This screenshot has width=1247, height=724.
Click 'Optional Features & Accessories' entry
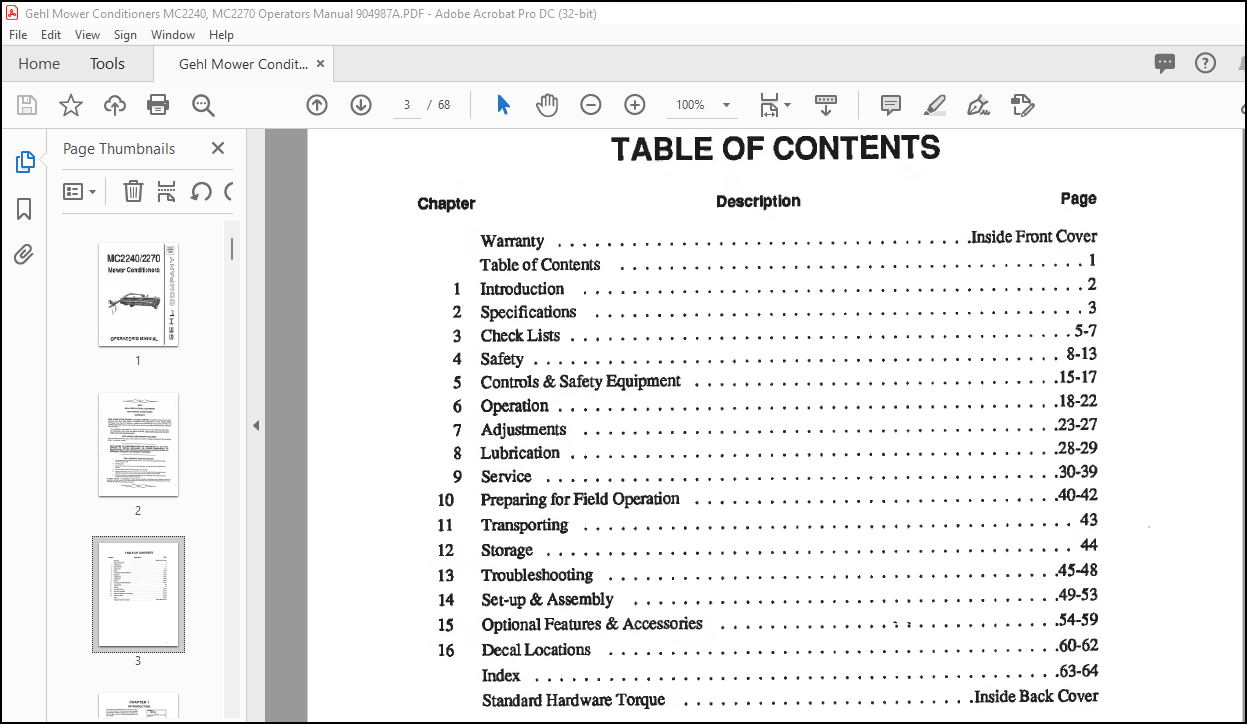coord(592,624)
